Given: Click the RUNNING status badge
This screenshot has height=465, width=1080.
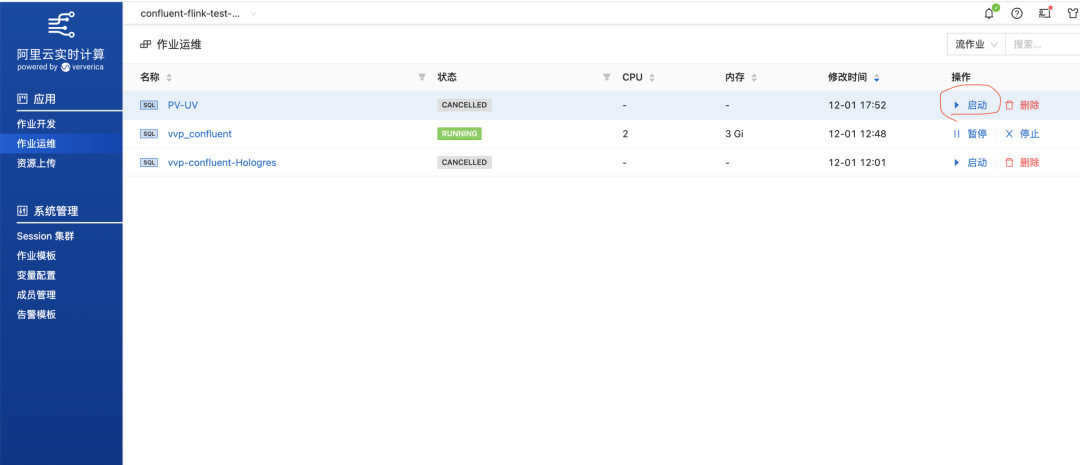Looking at the screenshot, I should pyautogui.click(x=459, y=134).
